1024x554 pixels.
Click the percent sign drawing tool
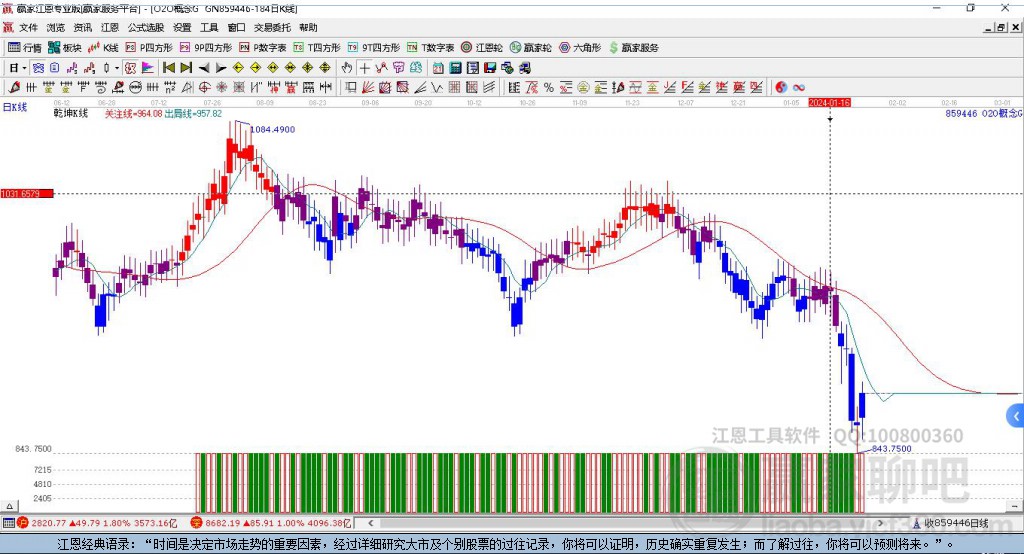[x=548, y=87]
